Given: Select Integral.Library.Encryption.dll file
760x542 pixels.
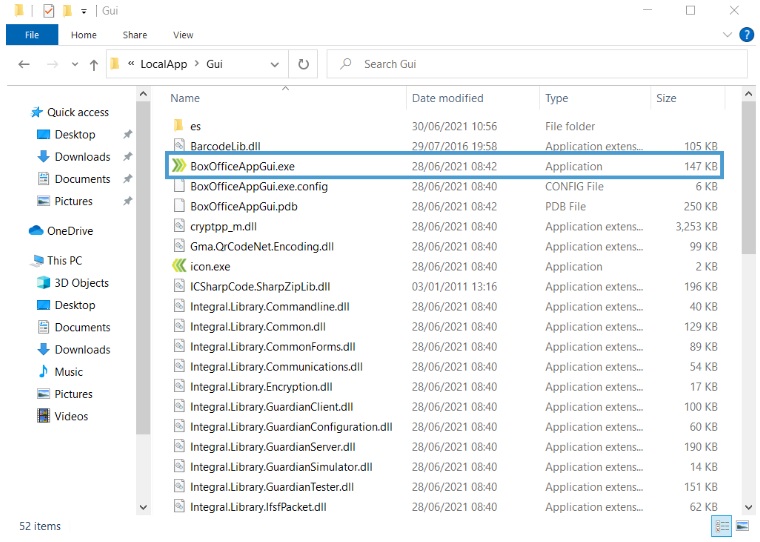Looking at the screenshot, I should point(261,386).
